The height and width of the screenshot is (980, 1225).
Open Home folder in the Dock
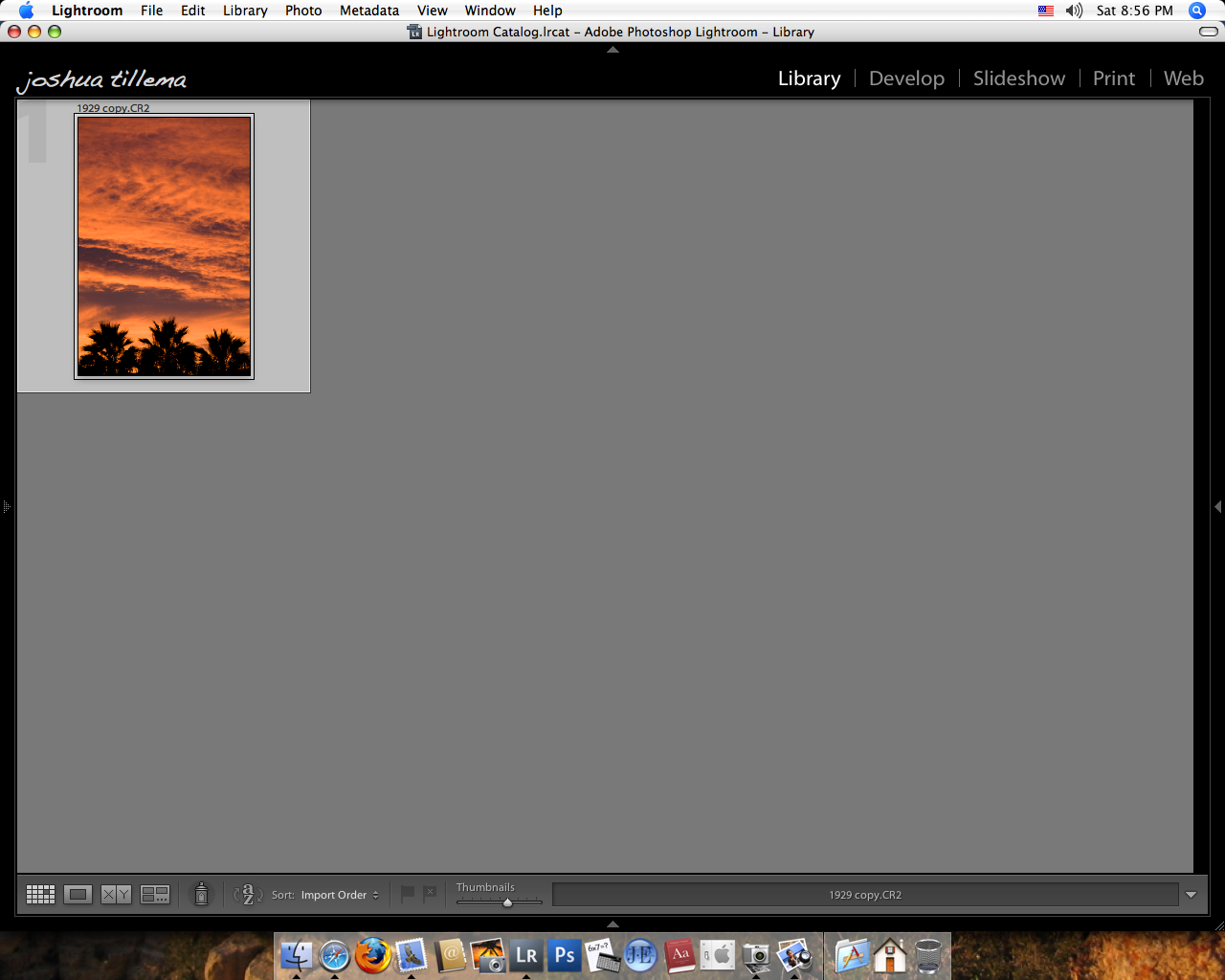click(x=889, y=955)
